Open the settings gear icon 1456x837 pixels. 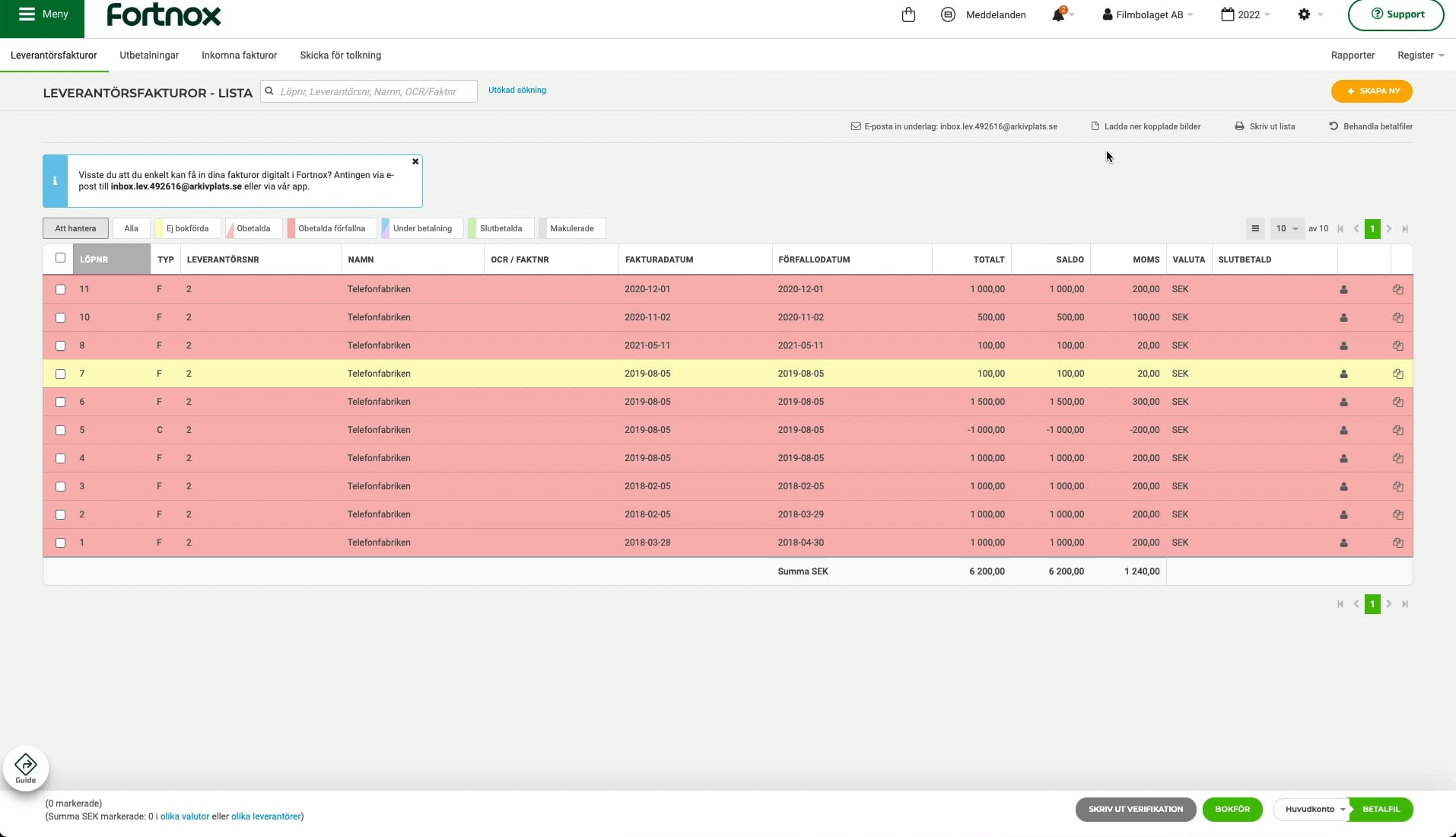(1304, 14)
